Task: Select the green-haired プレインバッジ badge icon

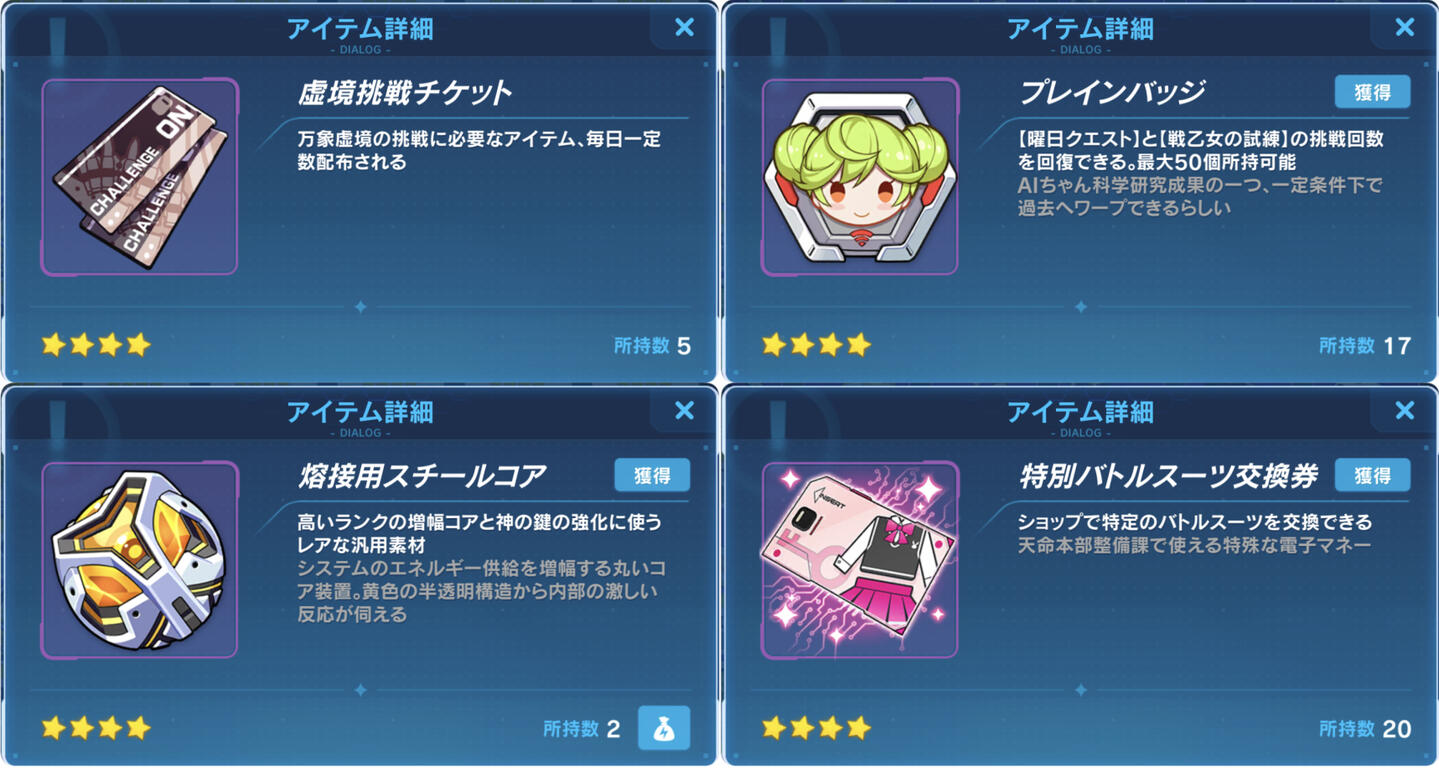Action: [860, 176]
